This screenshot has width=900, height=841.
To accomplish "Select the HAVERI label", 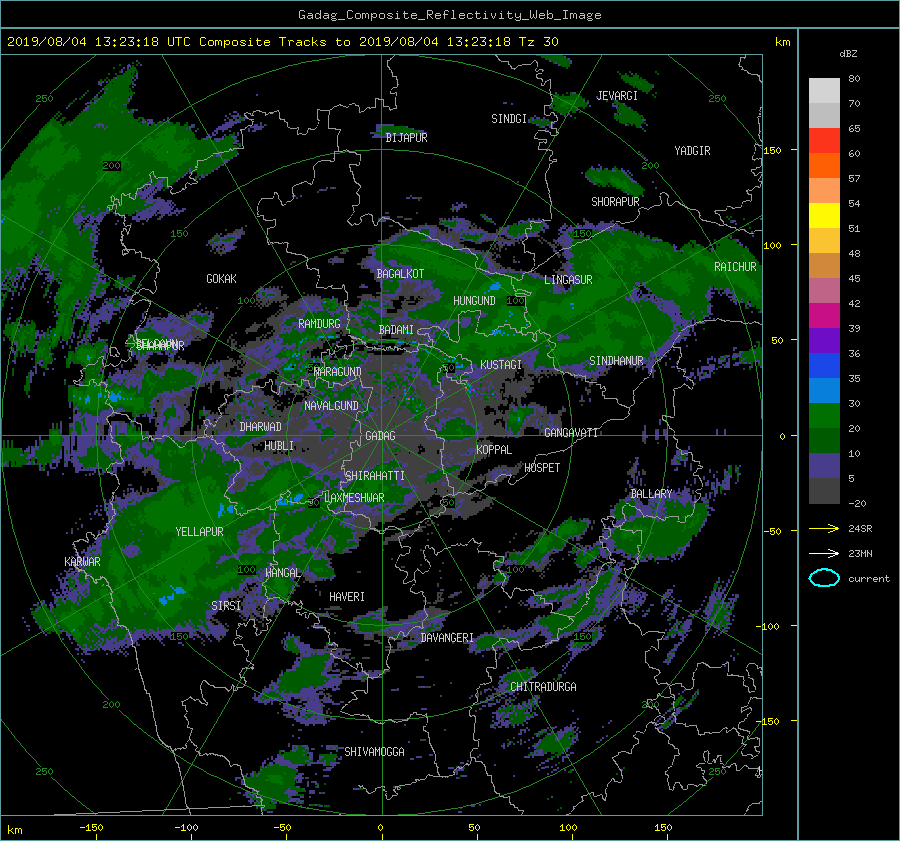I will 347,597.
